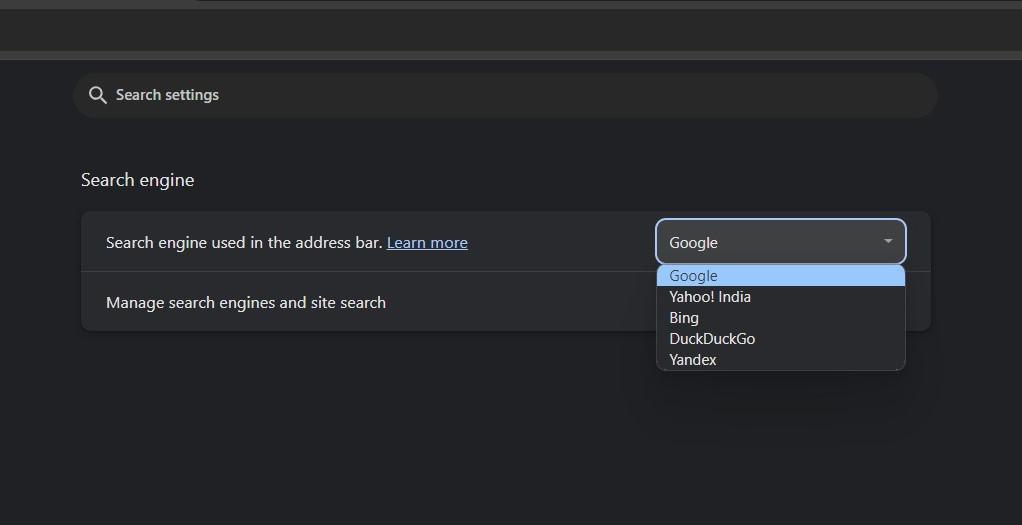Viewport: 1022px width, 525px height.
Task: Click the blank page area below the settings card
Action: click(400, 430)
